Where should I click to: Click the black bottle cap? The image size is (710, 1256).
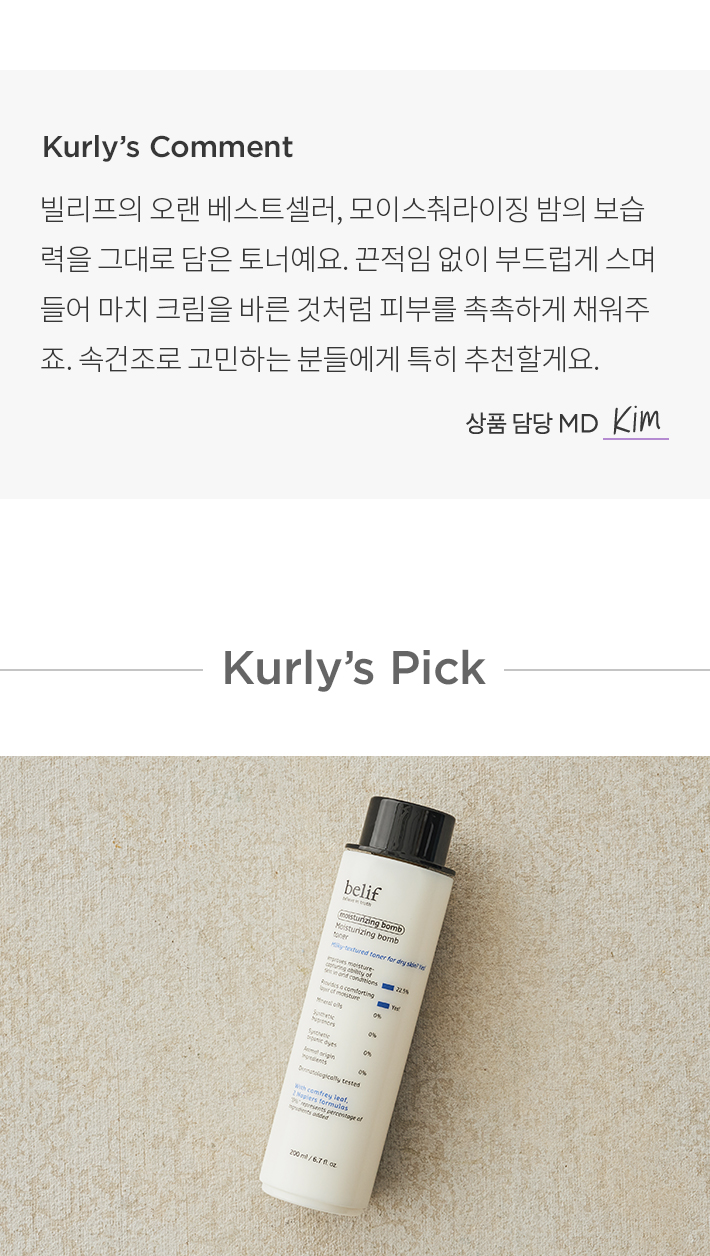tap(406, 836)
